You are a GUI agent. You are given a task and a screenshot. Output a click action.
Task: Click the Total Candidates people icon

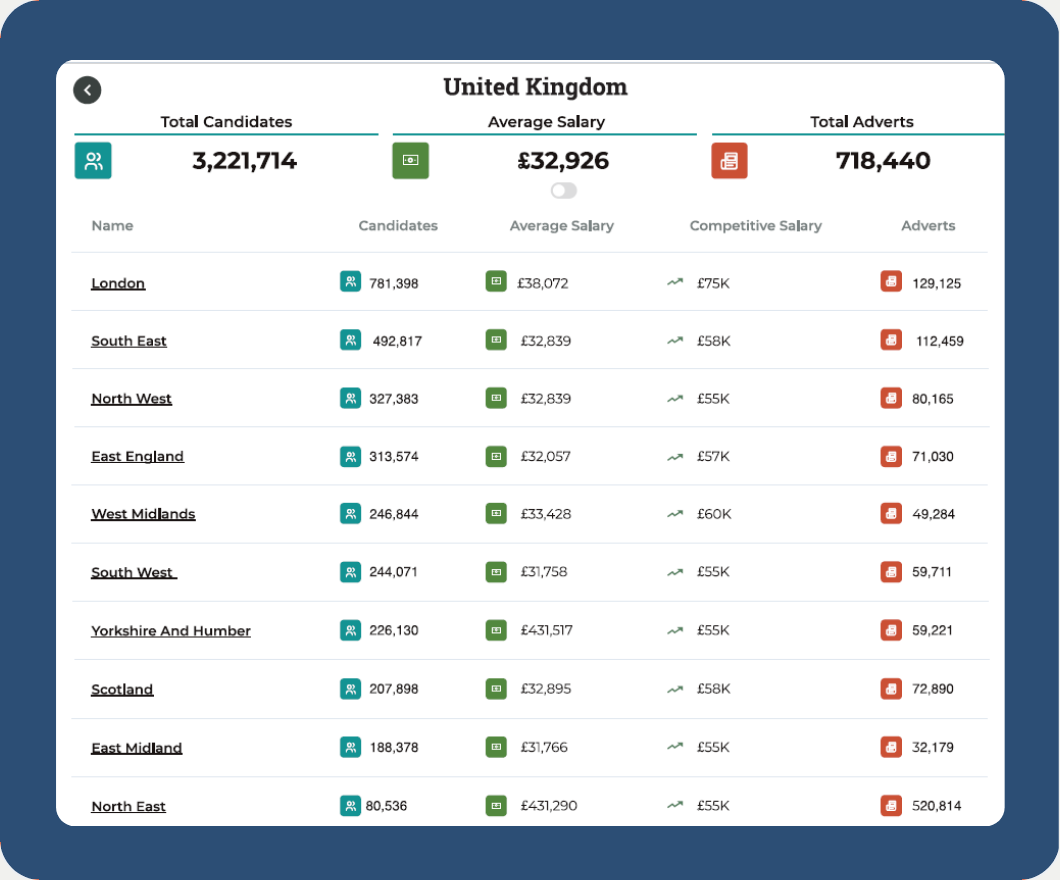click(x=93, y=161)
